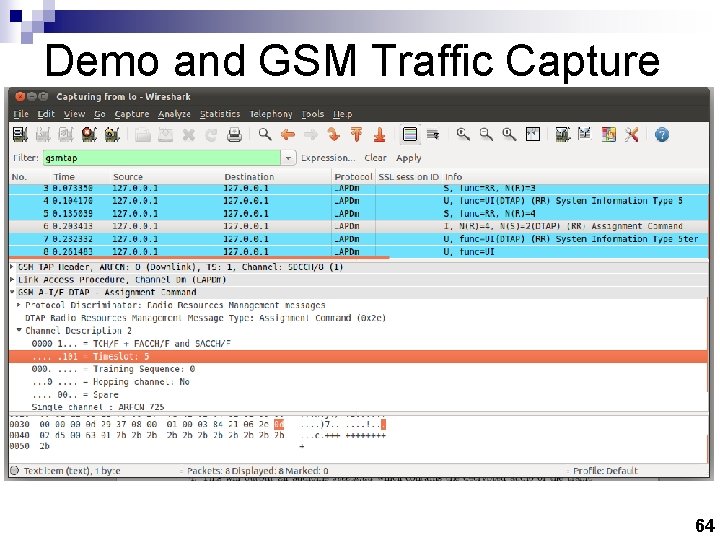Viewport: 720px width, 540px height.
Task: Click the open capture file icon
Action: pos(143,135)
